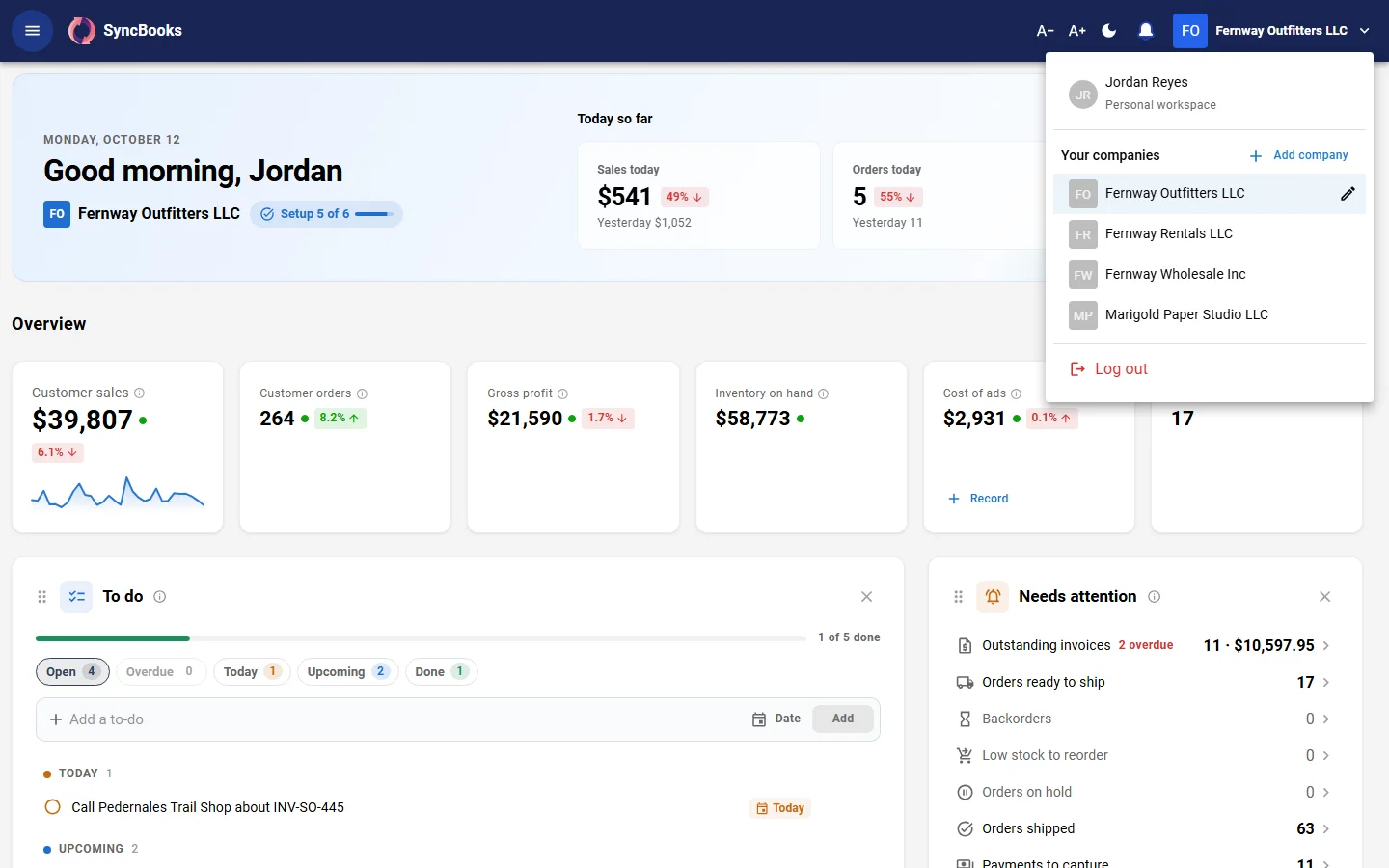The height and width of the screenshot is (868, 1389).
Task: Open Setup 5 of 6 progress chip
Action: click(326, 214)
